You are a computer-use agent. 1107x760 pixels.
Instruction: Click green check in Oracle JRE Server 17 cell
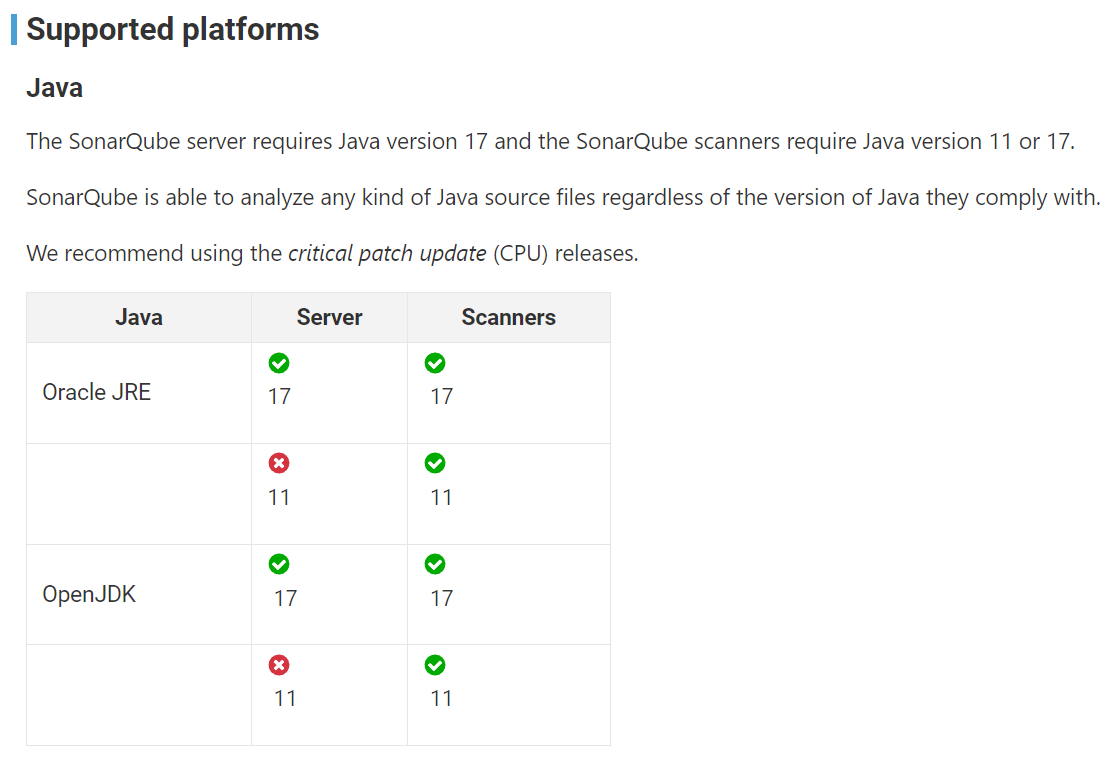point(279,363)
